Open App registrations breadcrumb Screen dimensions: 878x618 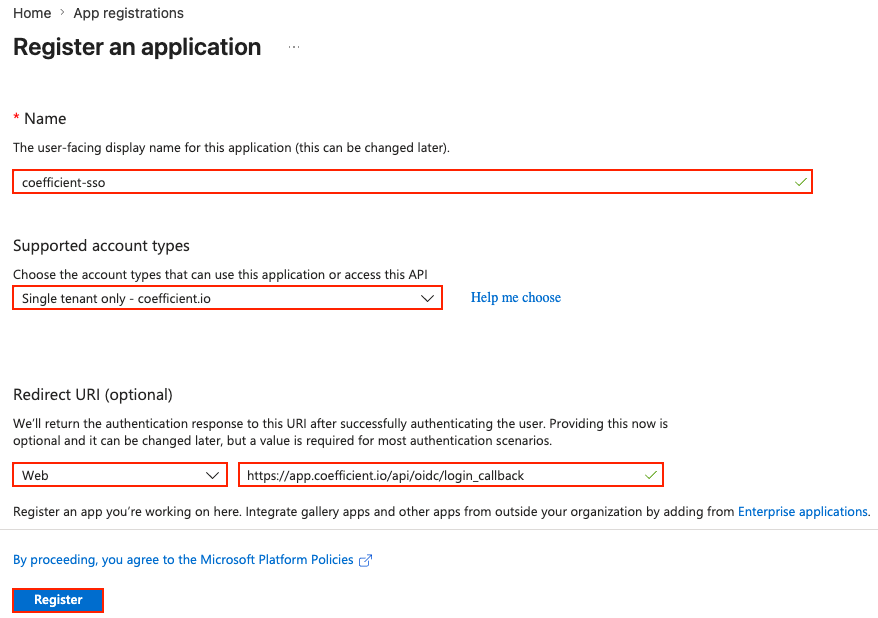point(128,13)
